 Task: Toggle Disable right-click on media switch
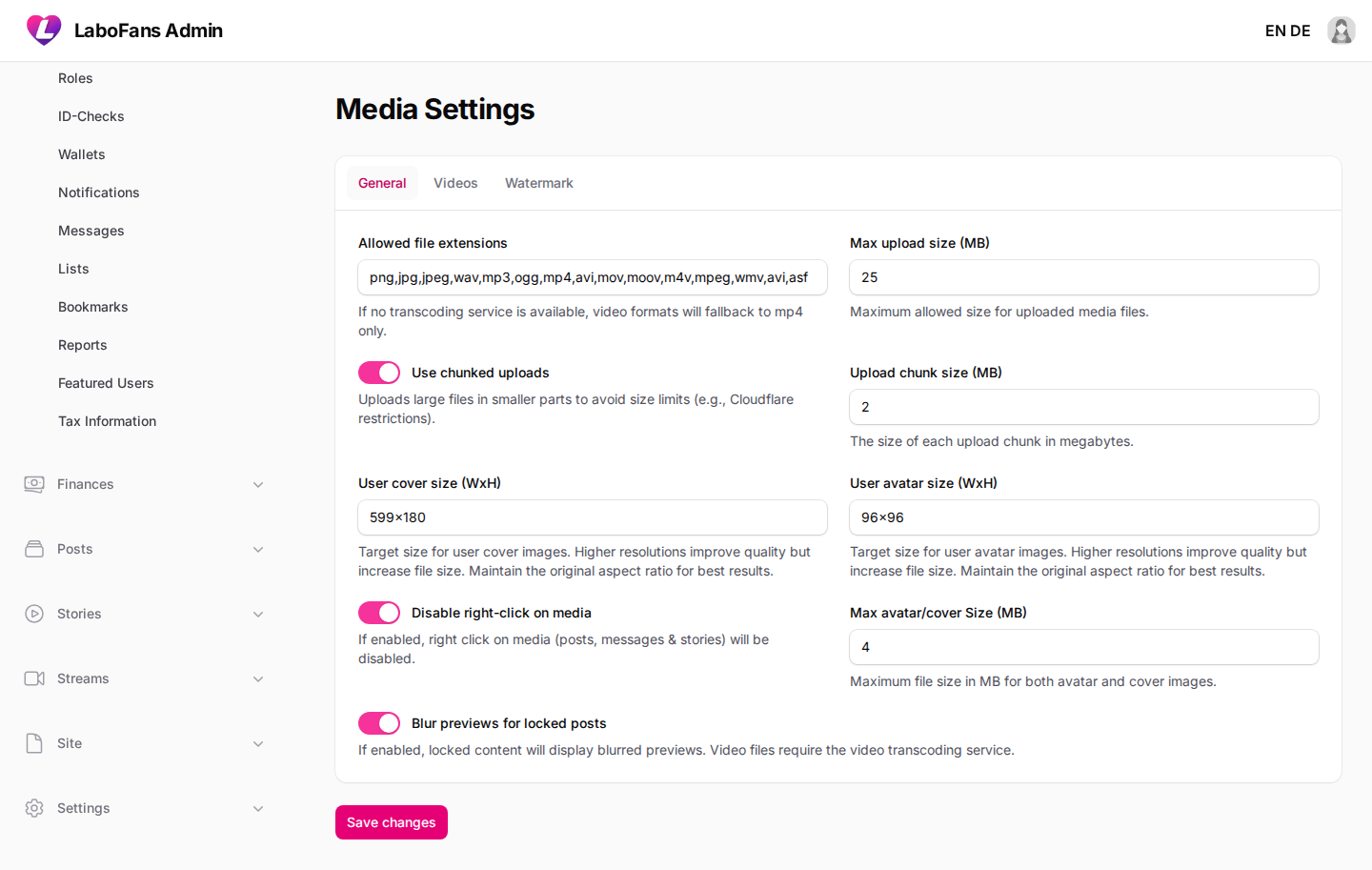[x=379, y=613]
